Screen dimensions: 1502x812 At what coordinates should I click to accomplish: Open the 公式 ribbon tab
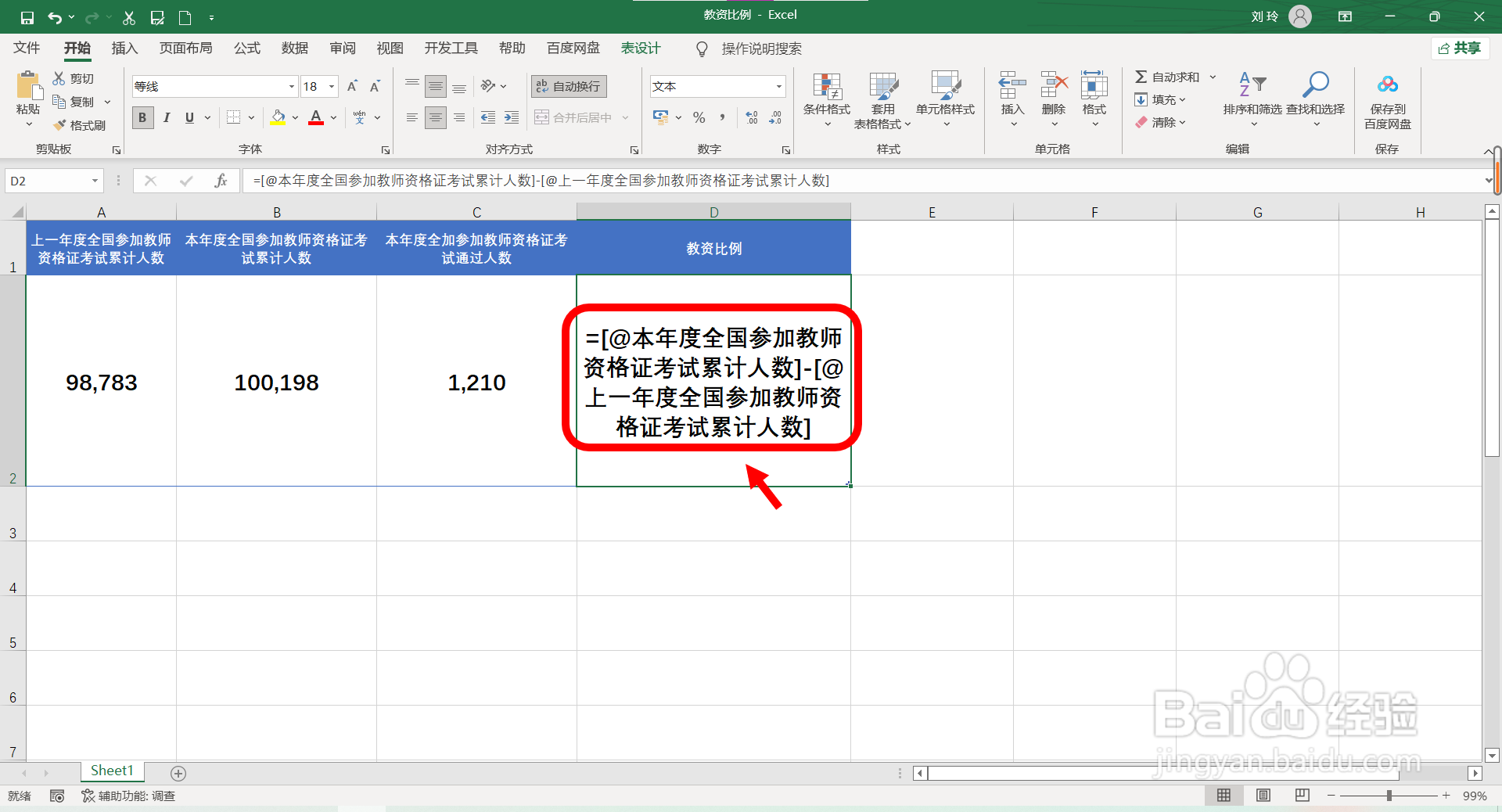click(x=246, y=48)
